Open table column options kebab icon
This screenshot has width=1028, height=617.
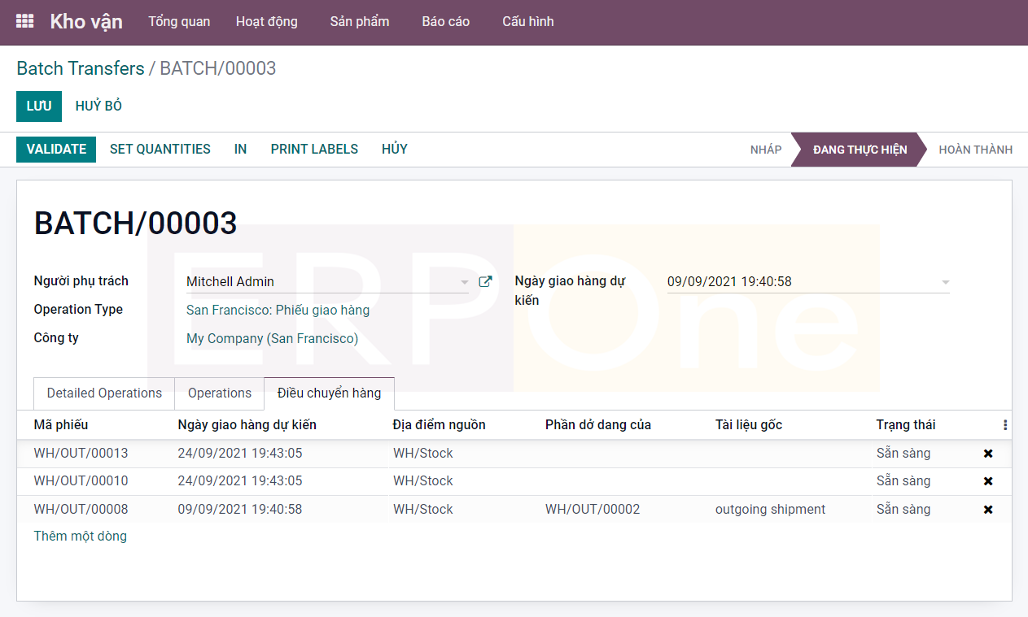click(x=1005, y=425)
